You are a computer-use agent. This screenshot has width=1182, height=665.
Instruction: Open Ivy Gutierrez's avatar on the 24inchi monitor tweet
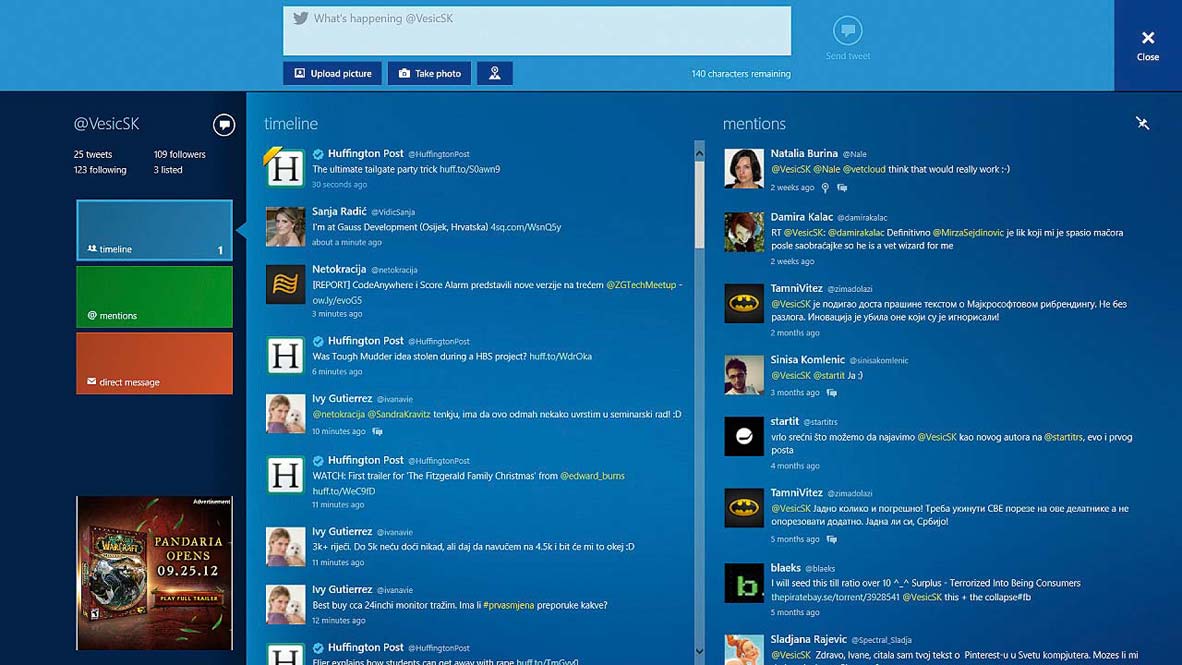point(285,604)
